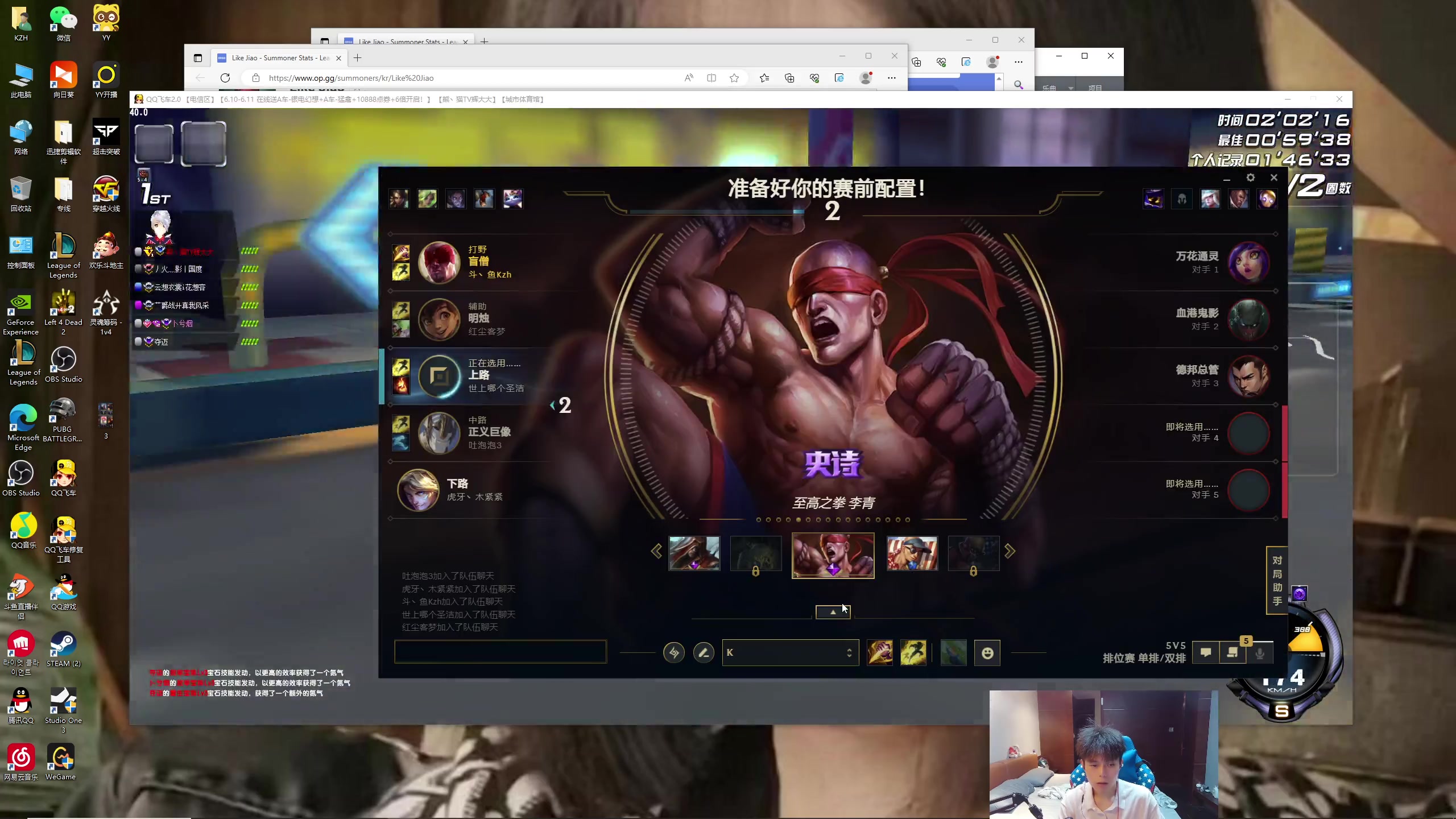This screenshot has width=1456, height=819.
Task: Open the chat bubble icon in lobby footer
Action: coord(1206,652)
